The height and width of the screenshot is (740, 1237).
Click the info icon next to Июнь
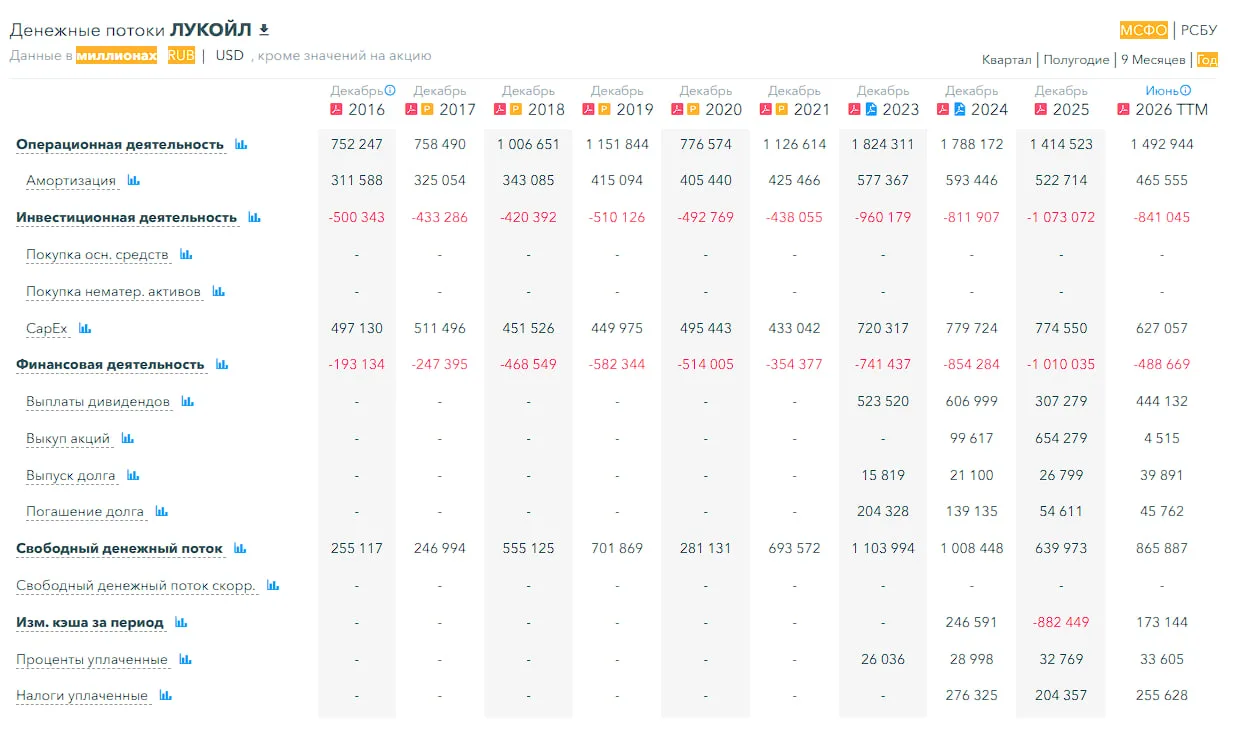click(x=1186, y=90)
